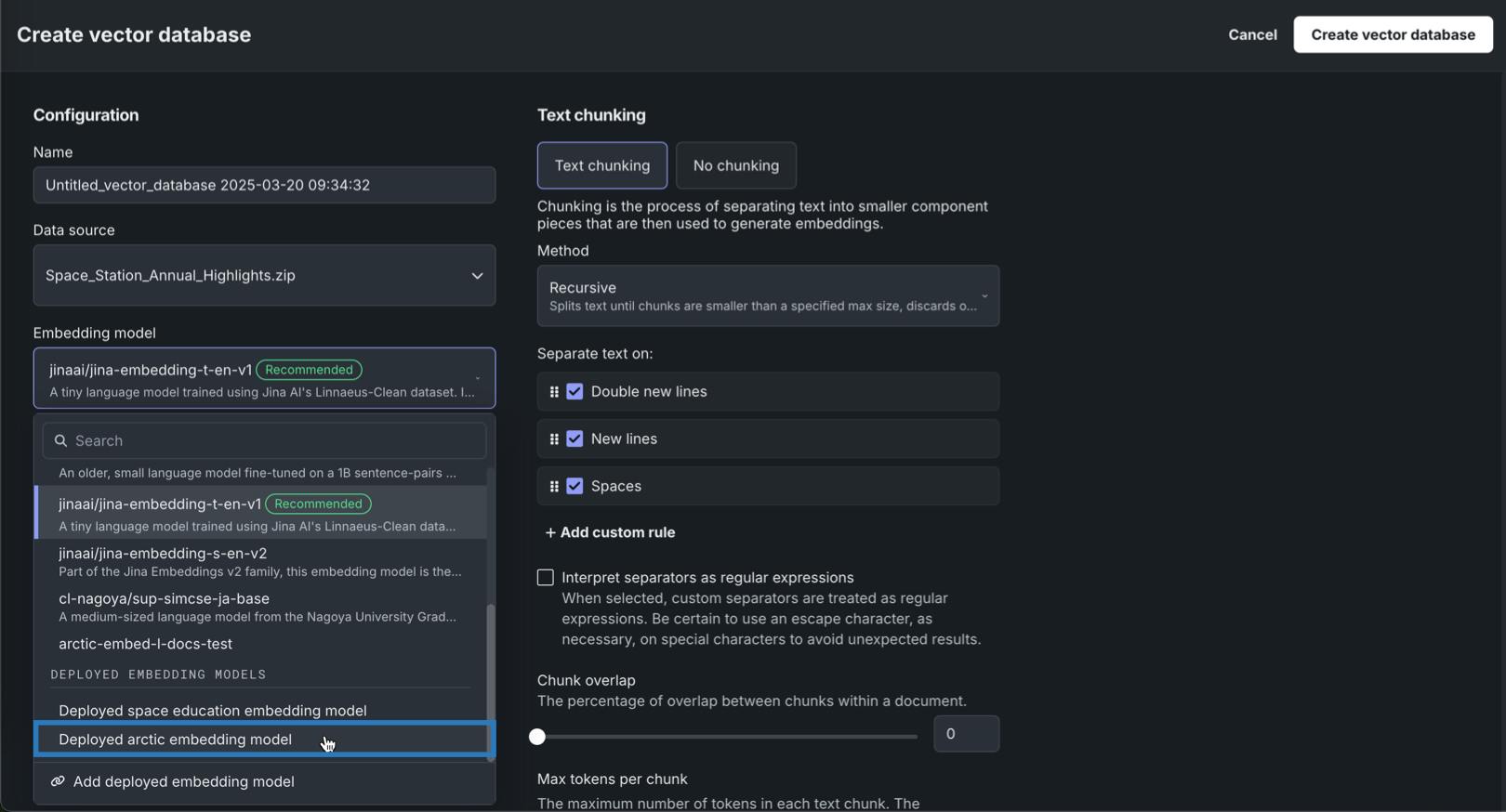This screenshot has height=812, width=1506.
Task: Click the link icon beside Add deployed embedding model
Action: click(x=58, y=781)
